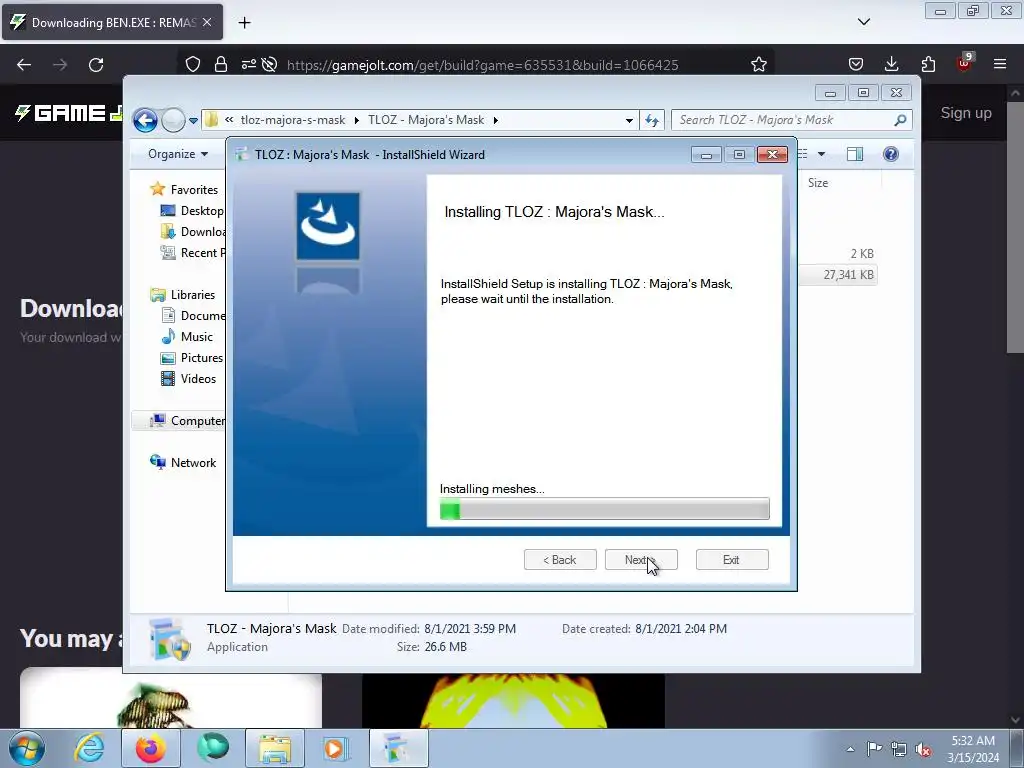Open Desktop in the Favorites list
The height and width of the screenshot is (768, 1024).
point(193,211)
